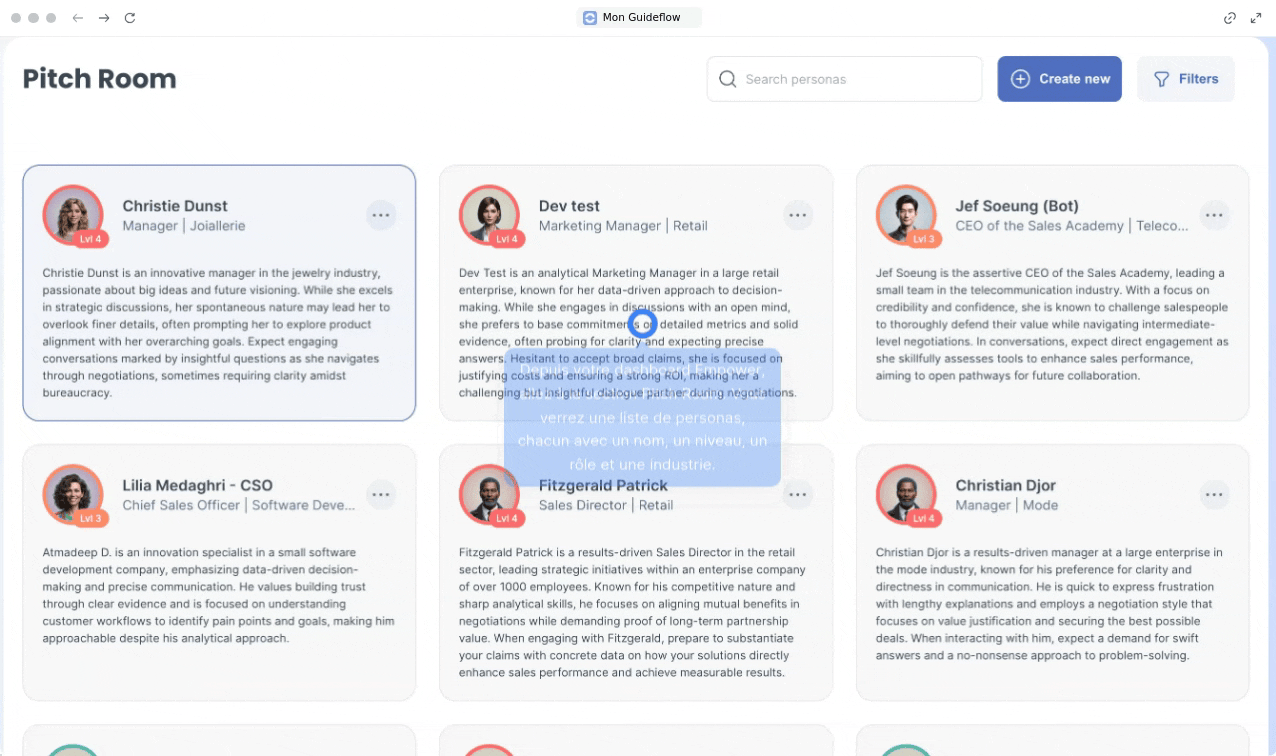Click the Search personas field
Image resolution: width=1276 pixels, height=756 pixels.
click(845, 79)
